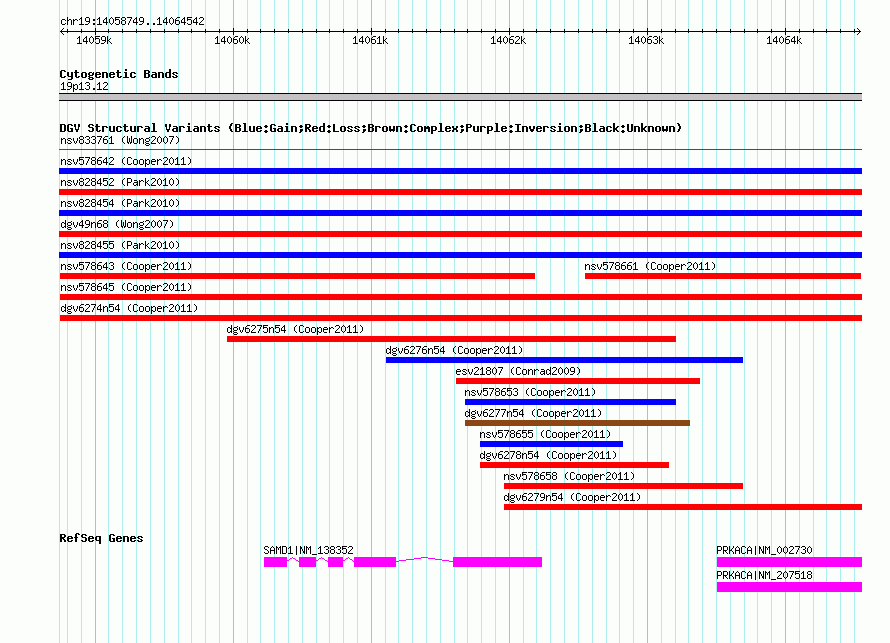Click the 14060k ruler label

click(x=232, y=40)
